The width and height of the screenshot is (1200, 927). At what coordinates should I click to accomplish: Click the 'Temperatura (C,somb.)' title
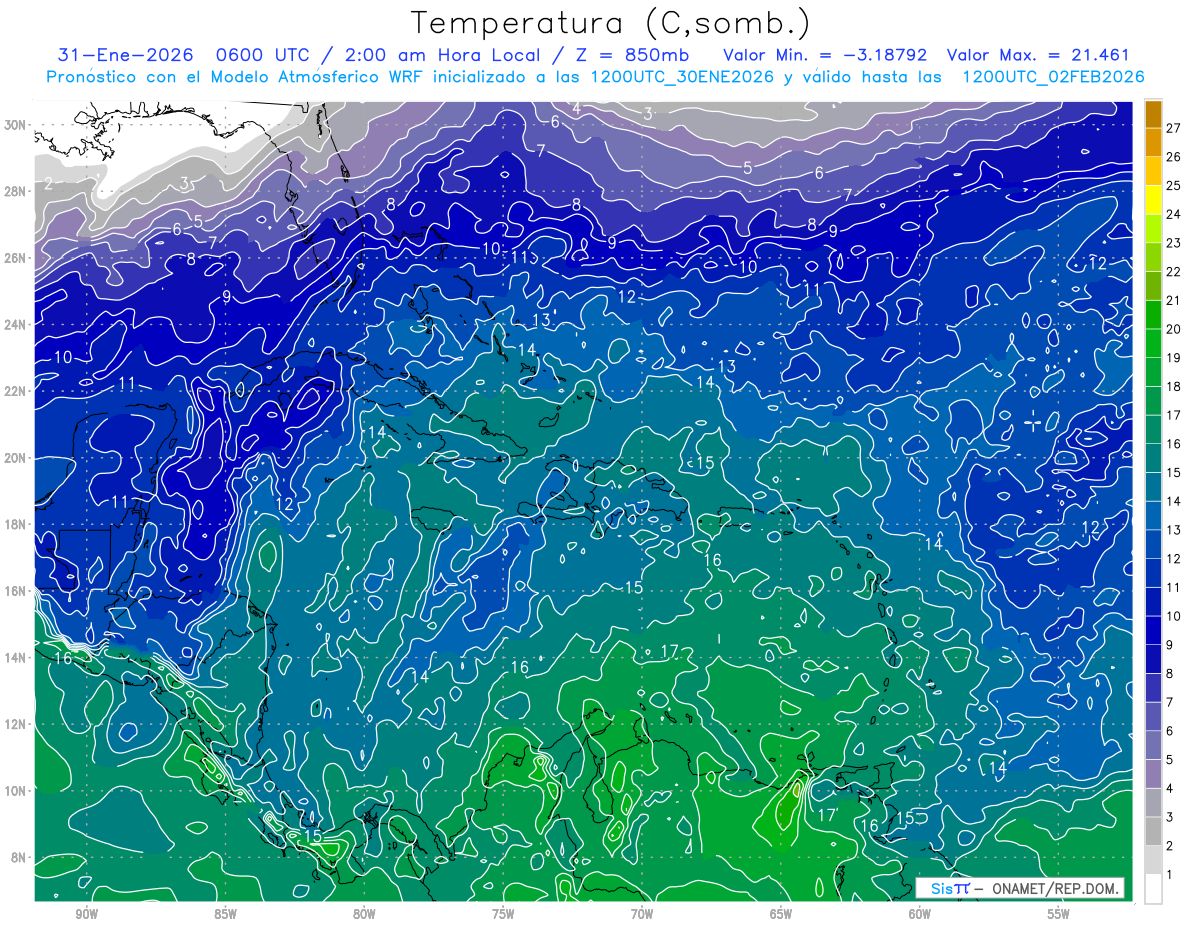point(611,23)
